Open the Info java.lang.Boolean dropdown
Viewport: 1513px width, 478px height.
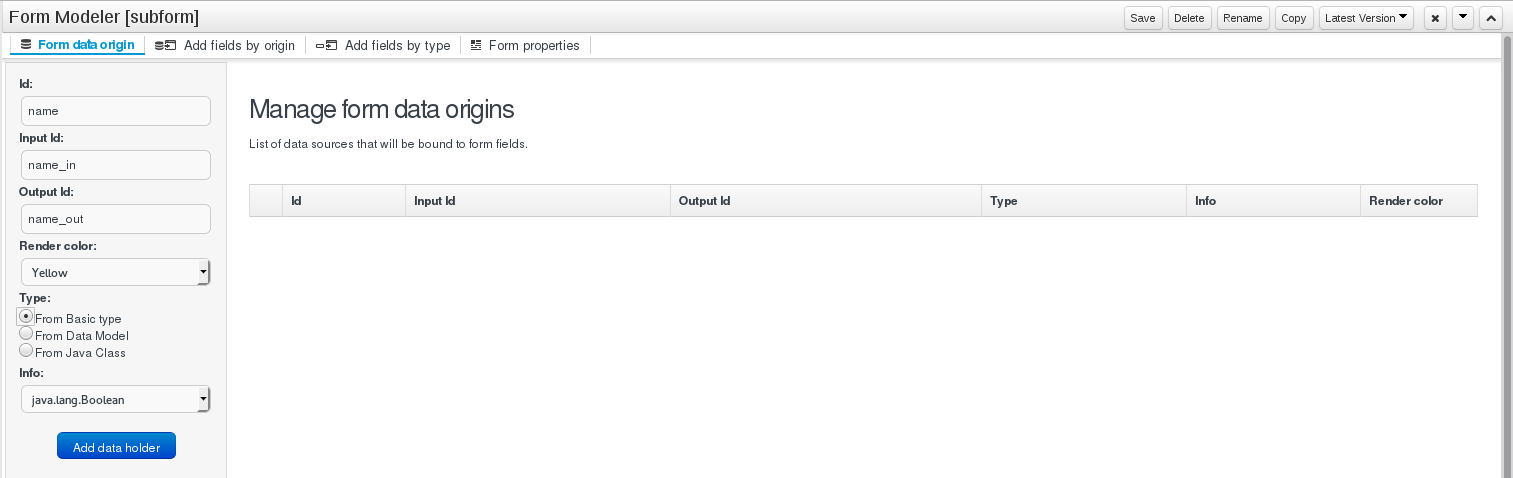coord(115,399)
